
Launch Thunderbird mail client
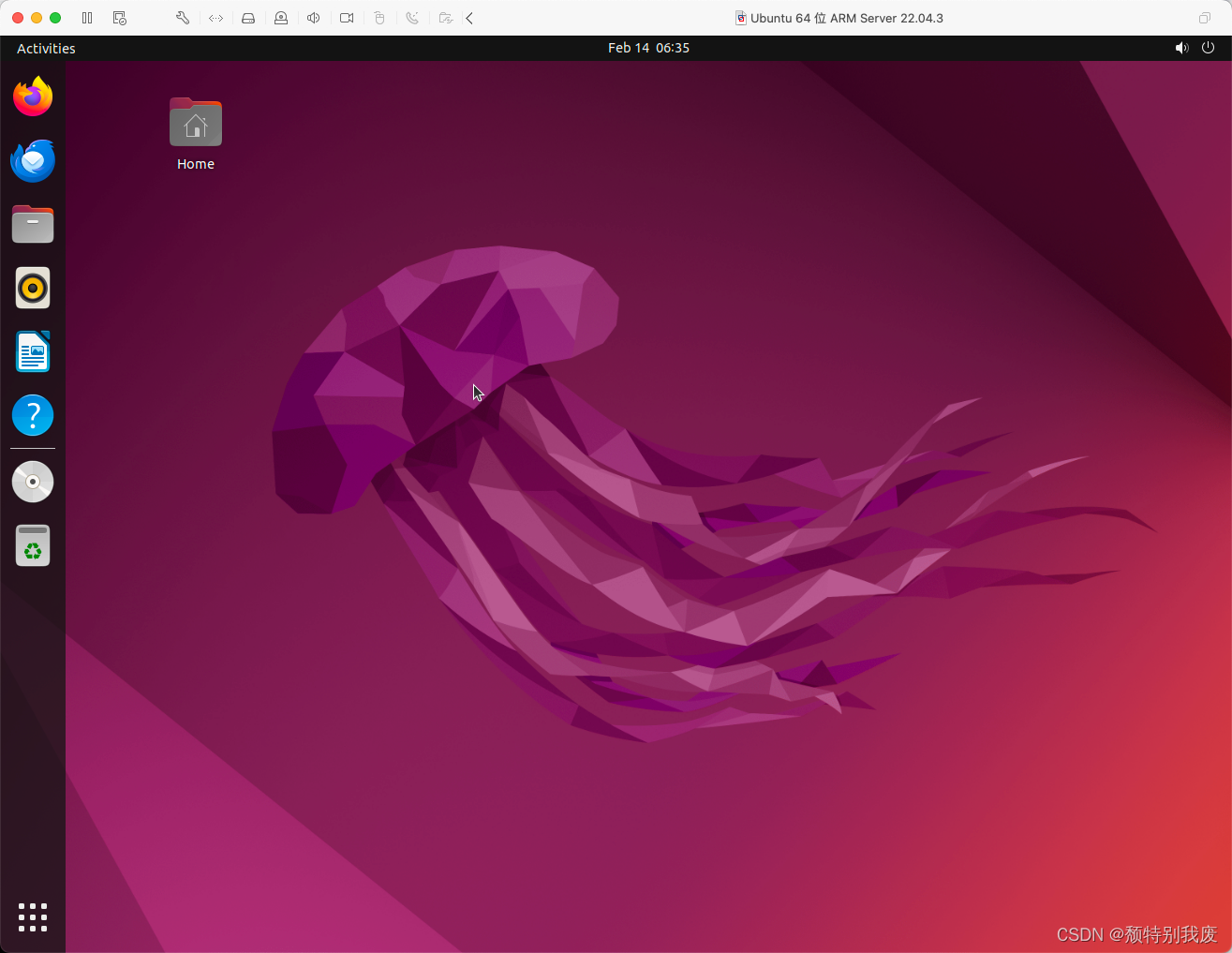(x=33, y=160)
